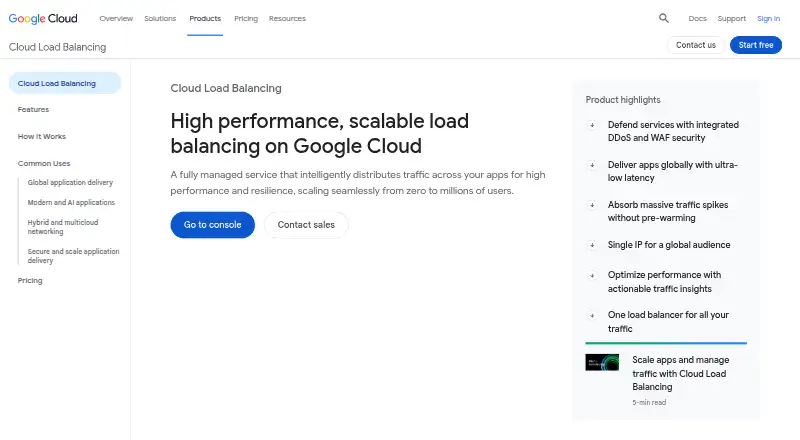Expand 'Single IP for a global audience' arrow
This screenshot has height=440, width=800.
[592, 246]
